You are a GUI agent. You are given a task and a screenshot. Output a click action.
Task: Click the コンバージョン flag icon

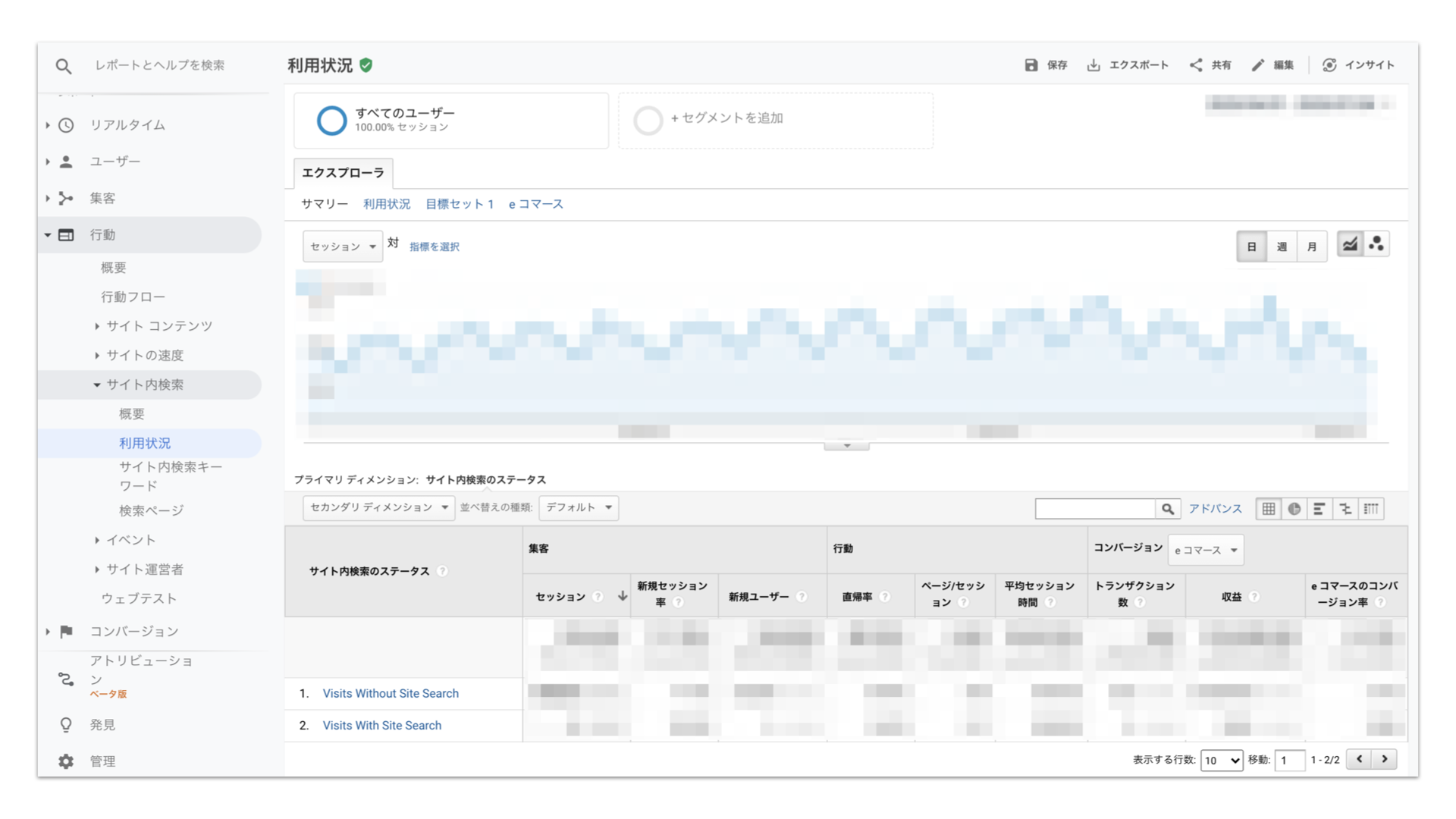click(67, 632)
